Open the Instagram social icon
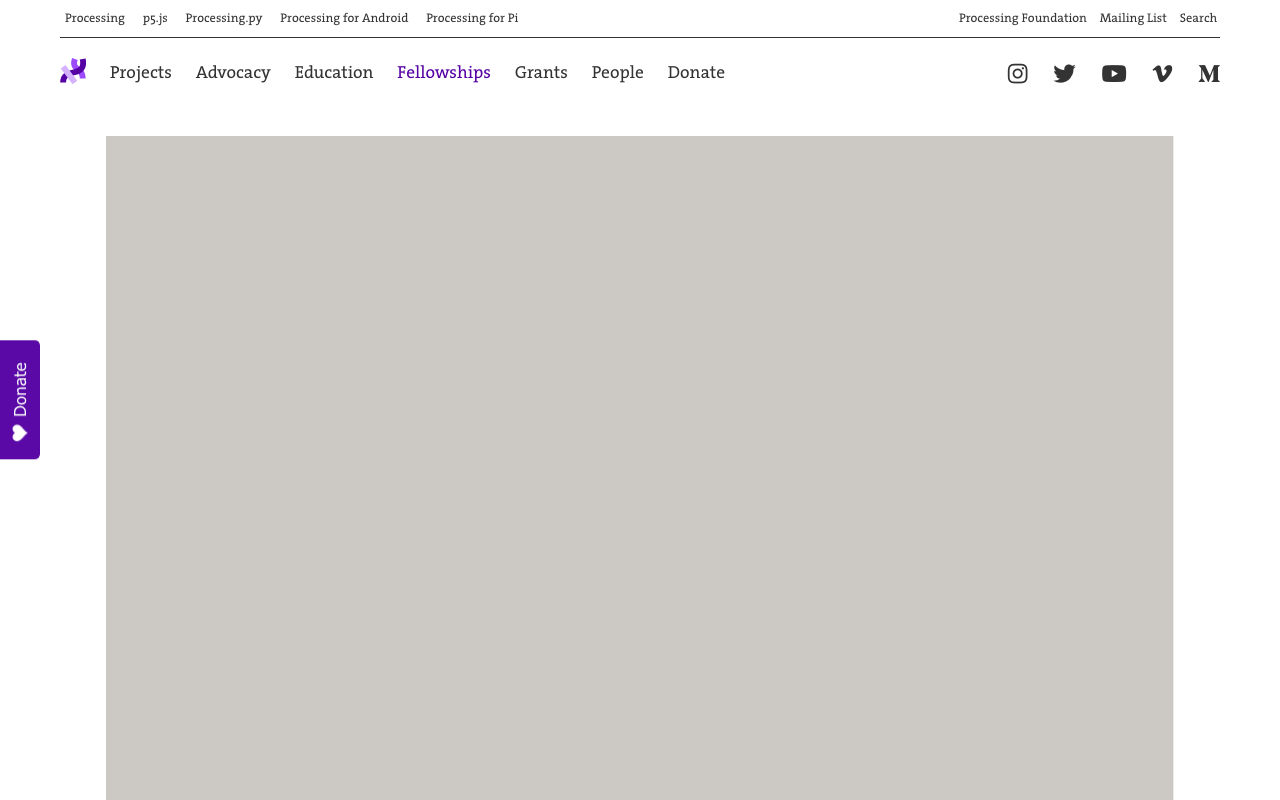The width and height of the screenshot is (1280, 800). point(1017,73)
